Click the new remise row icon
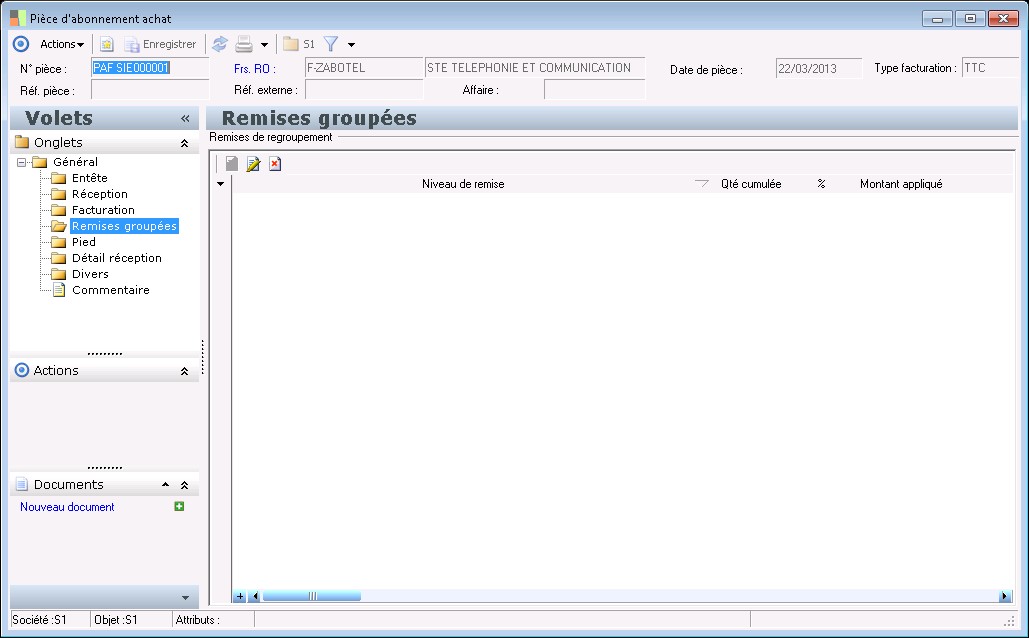 (232, 163)
